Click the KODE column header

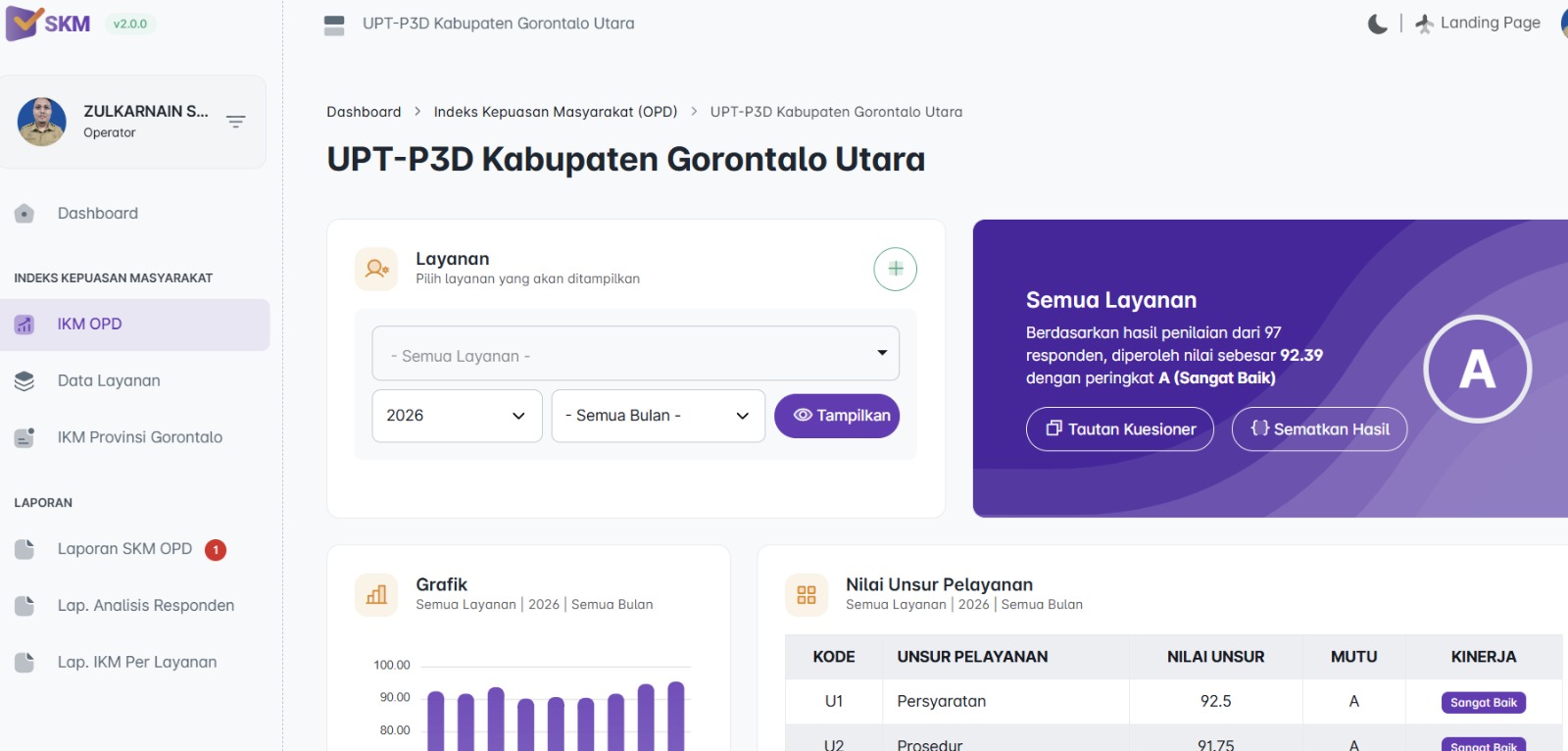(834, 657)
